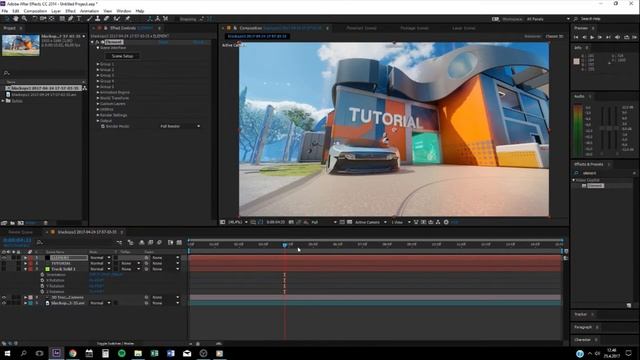Select the Pan Behind anchor tool
The height and width of the screenshot is (360, 640).
(x=51, y=19)
